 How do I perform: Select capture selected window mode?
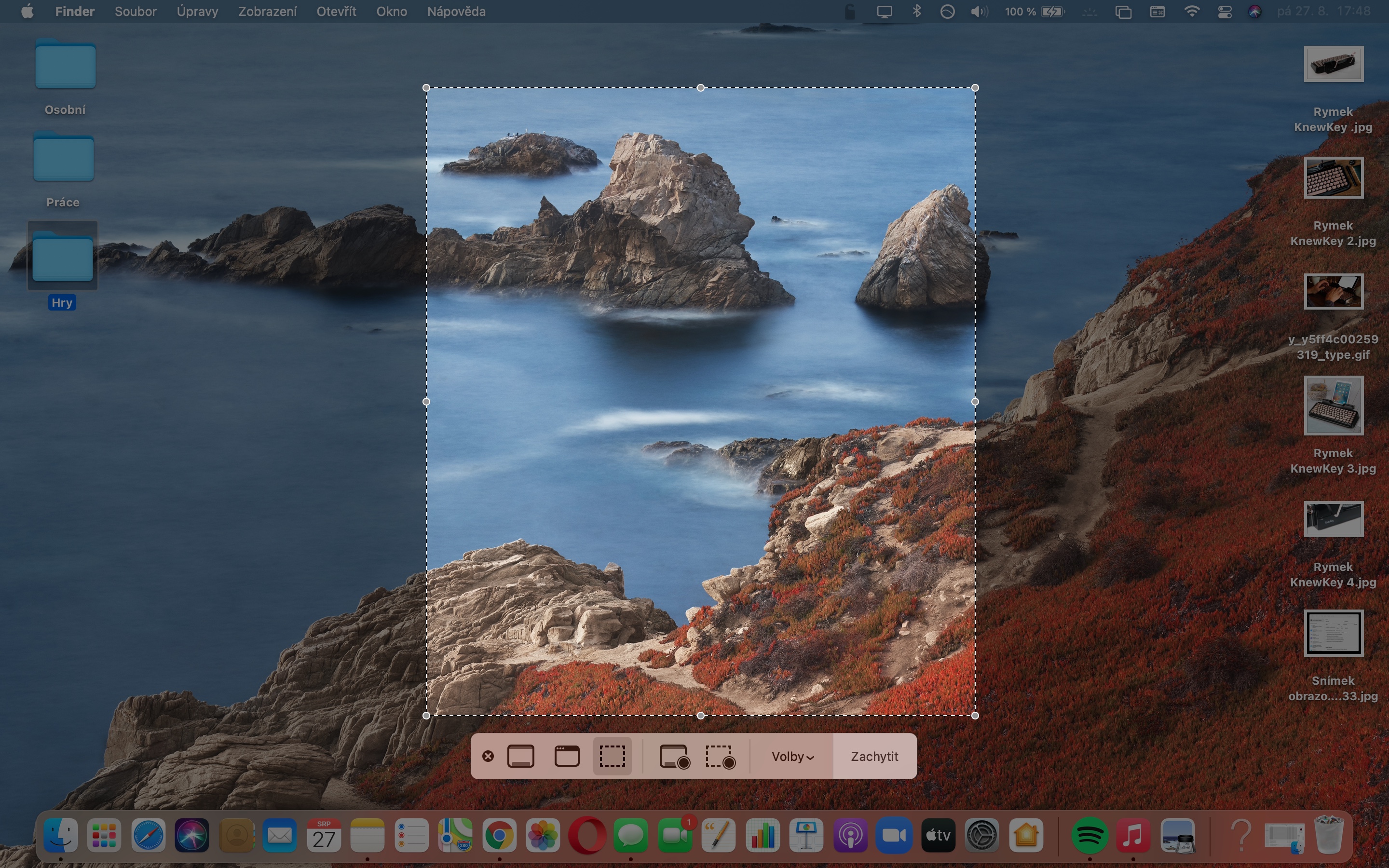(567, 756)
